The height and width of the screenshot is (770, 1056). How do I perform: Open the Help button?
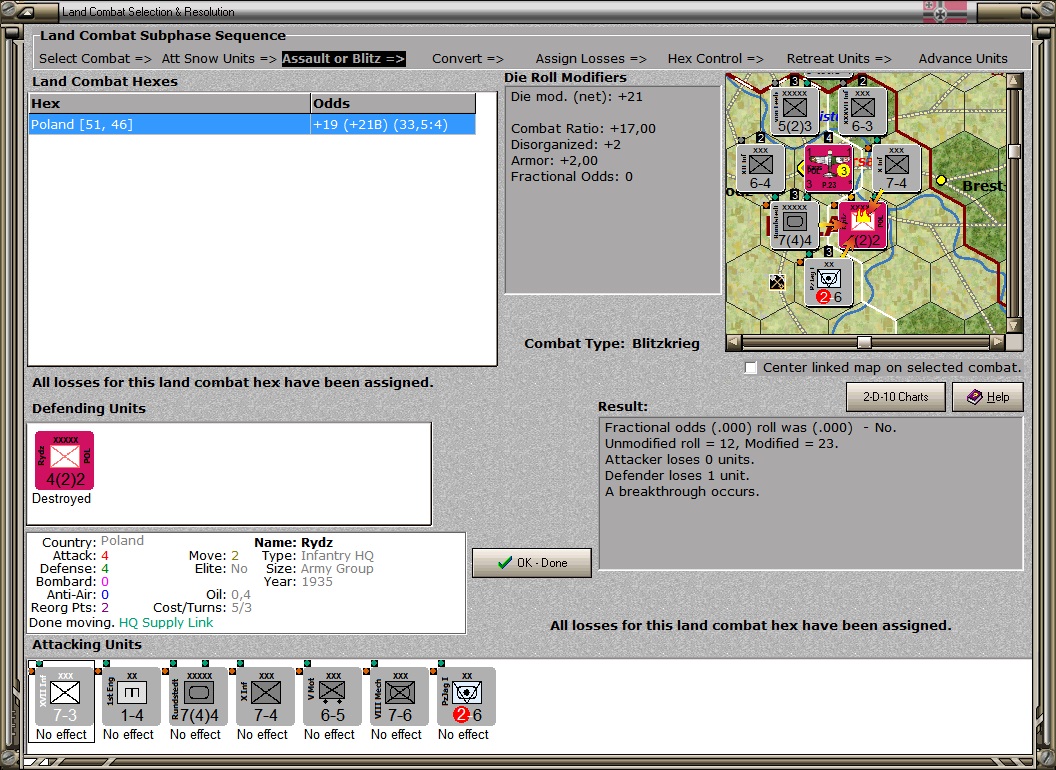988,397
